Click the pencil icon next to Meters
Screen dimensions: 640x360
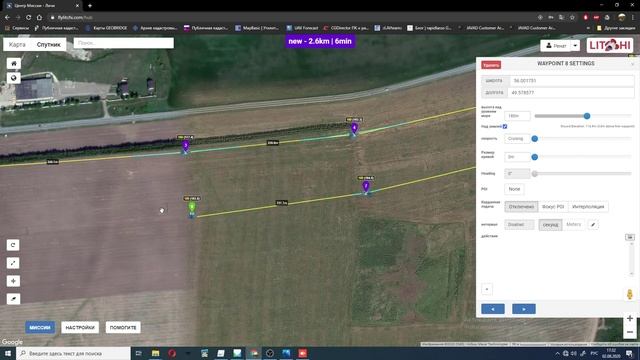[593, 224]
